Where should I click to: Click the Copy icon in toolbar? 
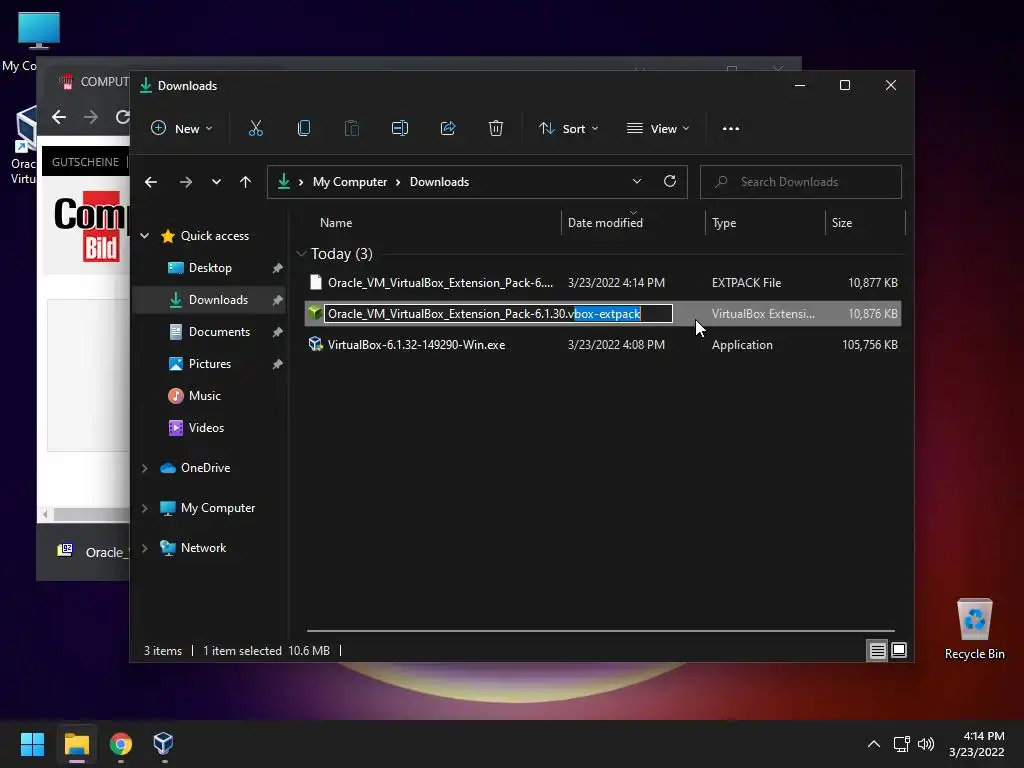304,129
